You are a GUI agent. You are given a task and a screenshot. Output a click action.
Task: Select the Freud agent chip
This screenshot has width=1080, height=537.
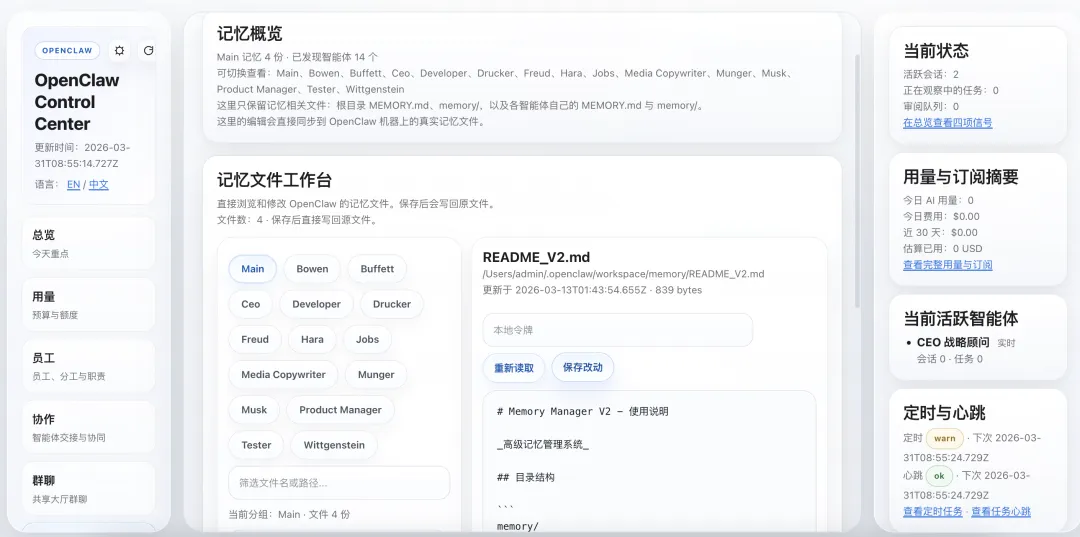[x=255, y=339]
